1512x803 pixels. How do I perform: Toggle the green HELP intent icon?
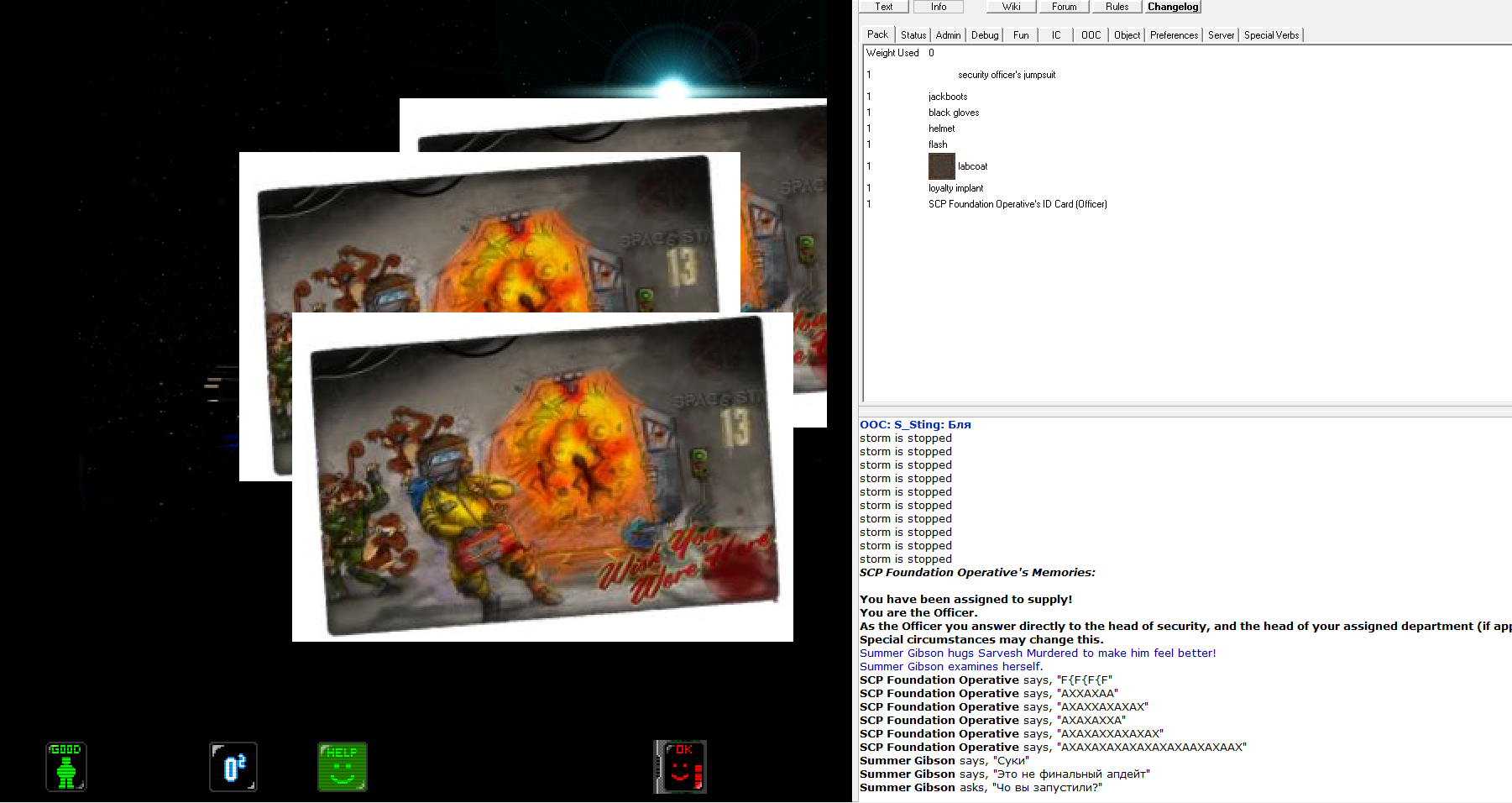click(343, 766)
